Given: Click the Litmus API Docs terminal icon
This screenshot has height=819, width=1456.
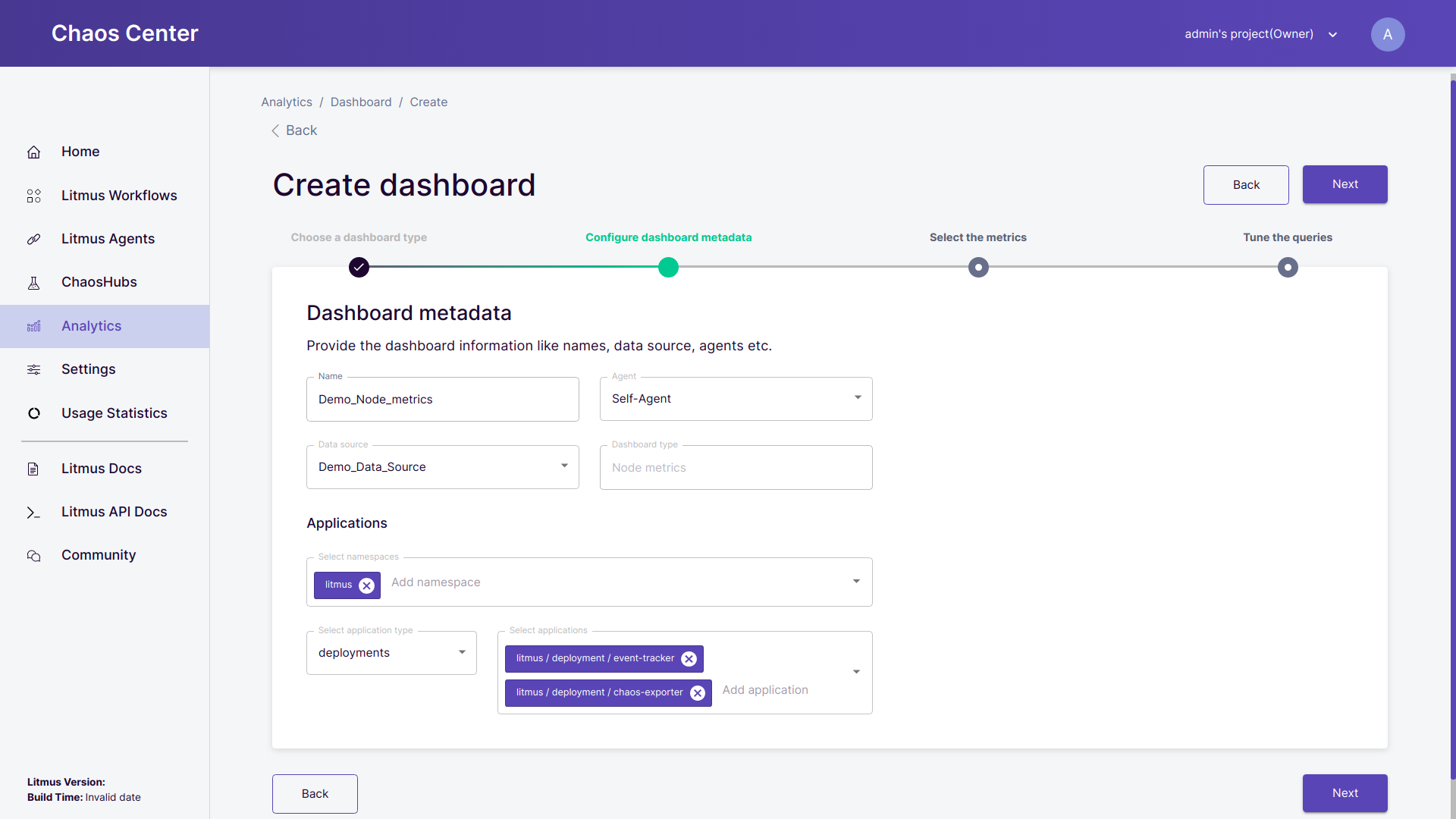Looking at the screenshot, I should [33, 513].
